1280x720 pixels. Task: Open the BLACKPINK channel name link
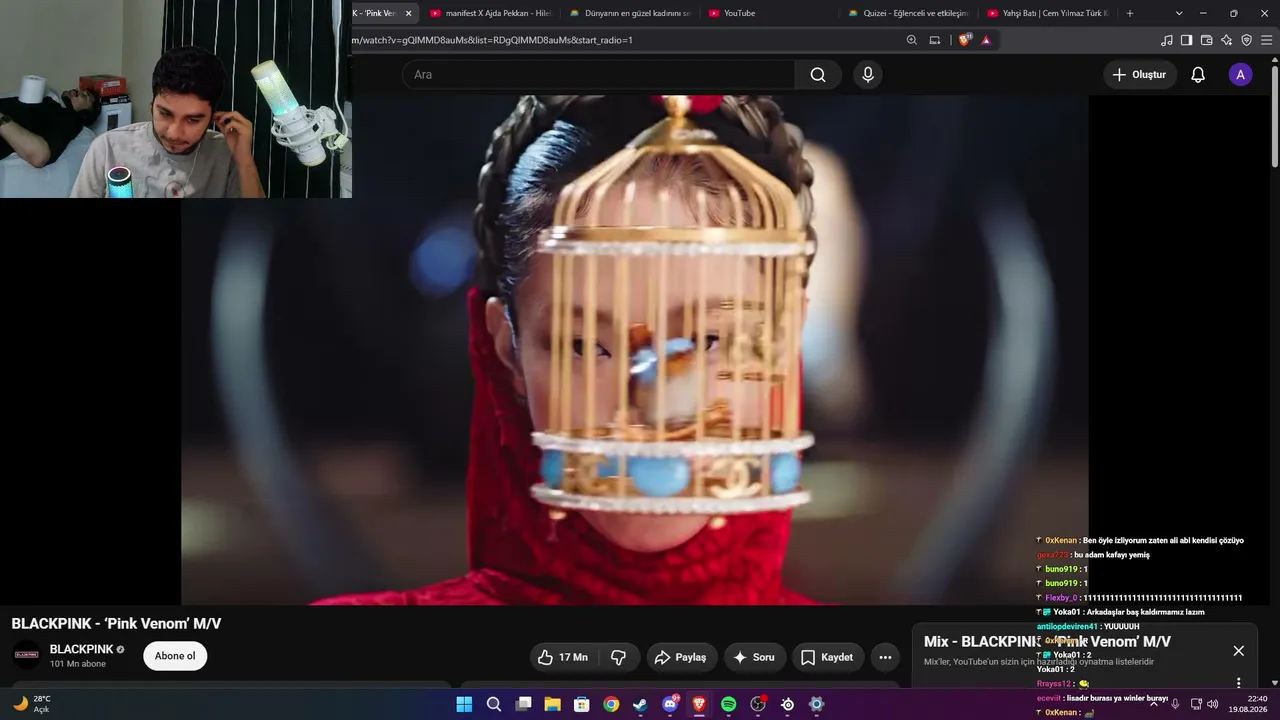[x=82, y=649]
